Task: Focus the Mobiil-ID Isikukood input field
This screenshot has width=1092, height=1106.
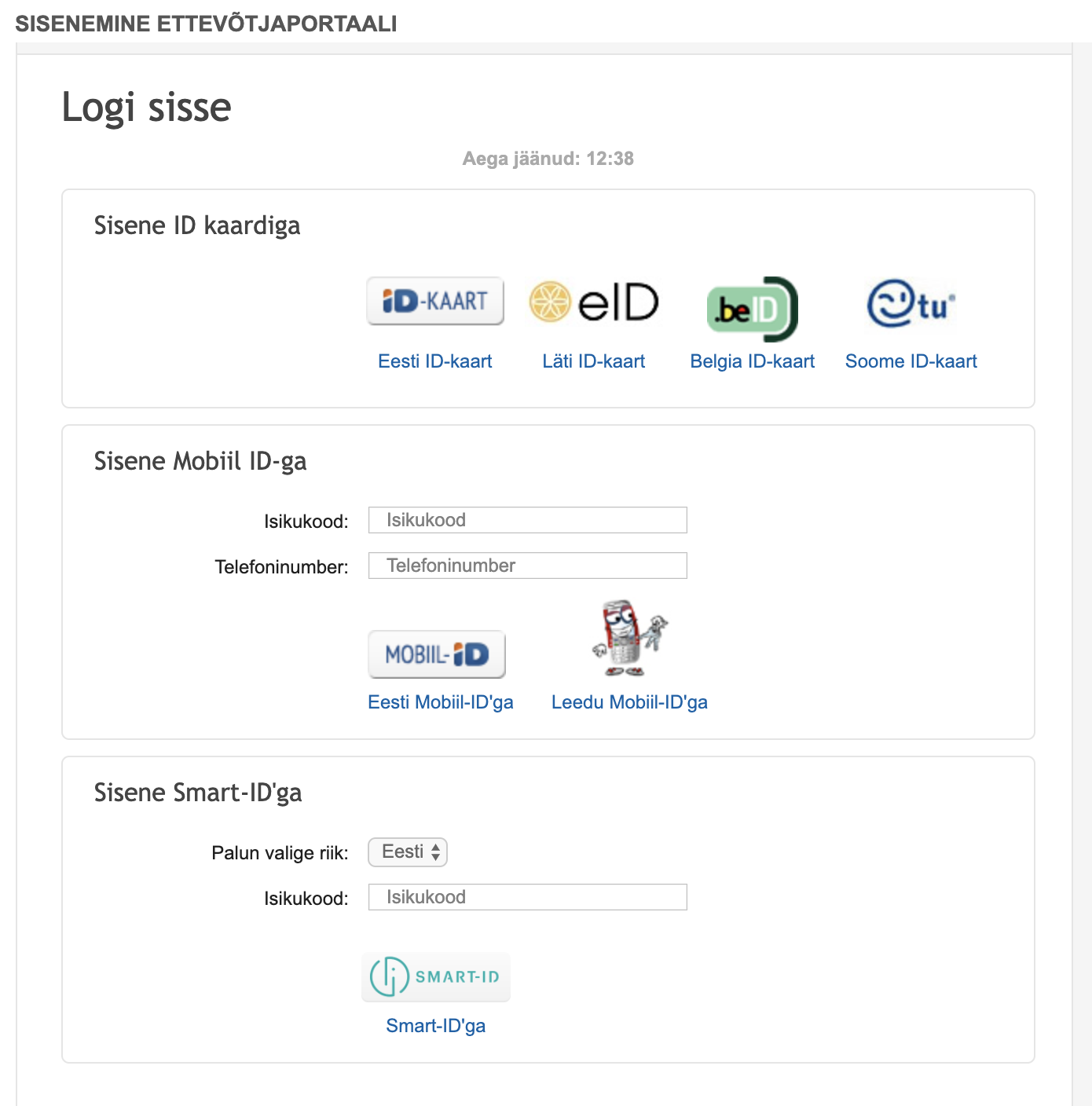Action: click(527, 520)
